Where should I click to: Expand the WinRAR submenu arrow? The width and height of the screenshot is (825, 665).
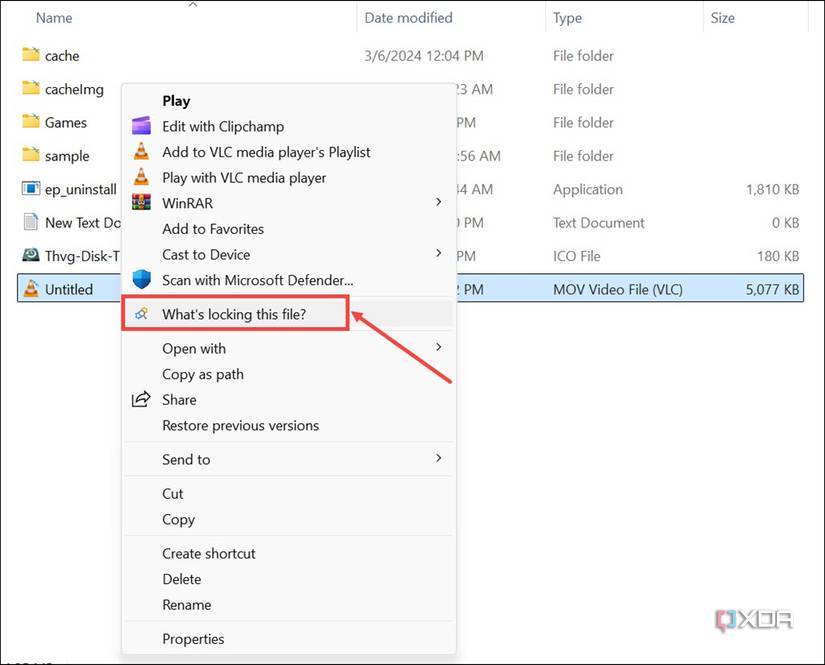click(x=437, y=201)
